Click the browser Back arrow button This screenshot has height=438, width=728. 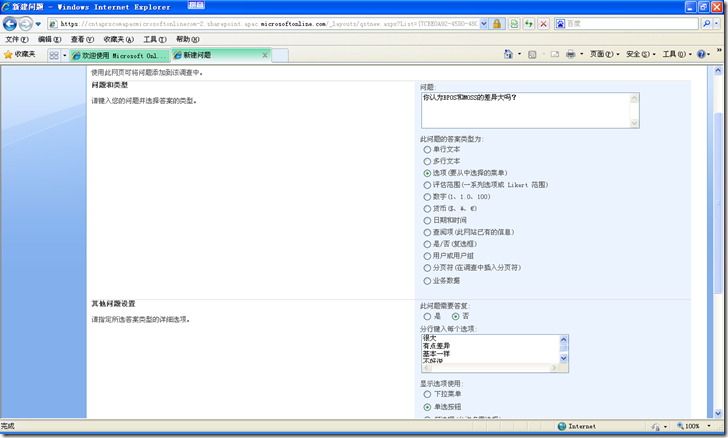pos(10,23)
